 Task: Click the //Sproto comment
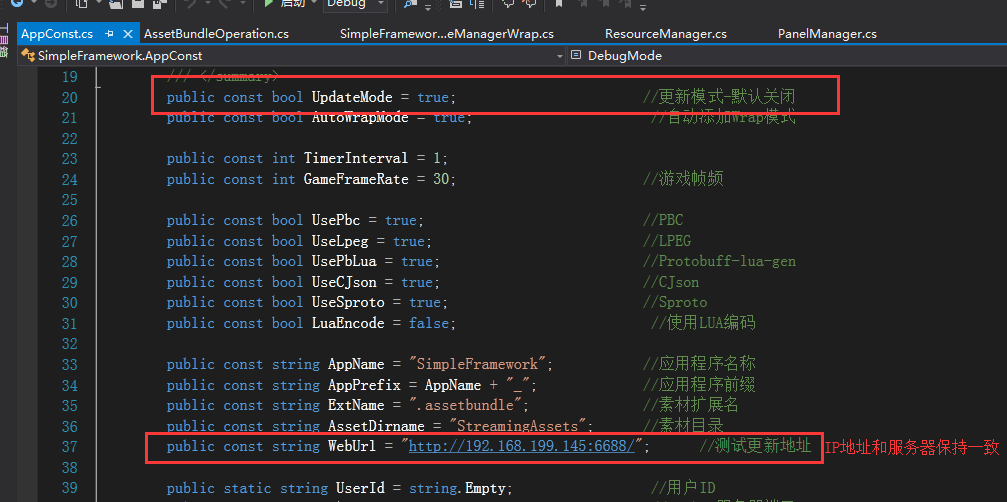coord(675,302)
